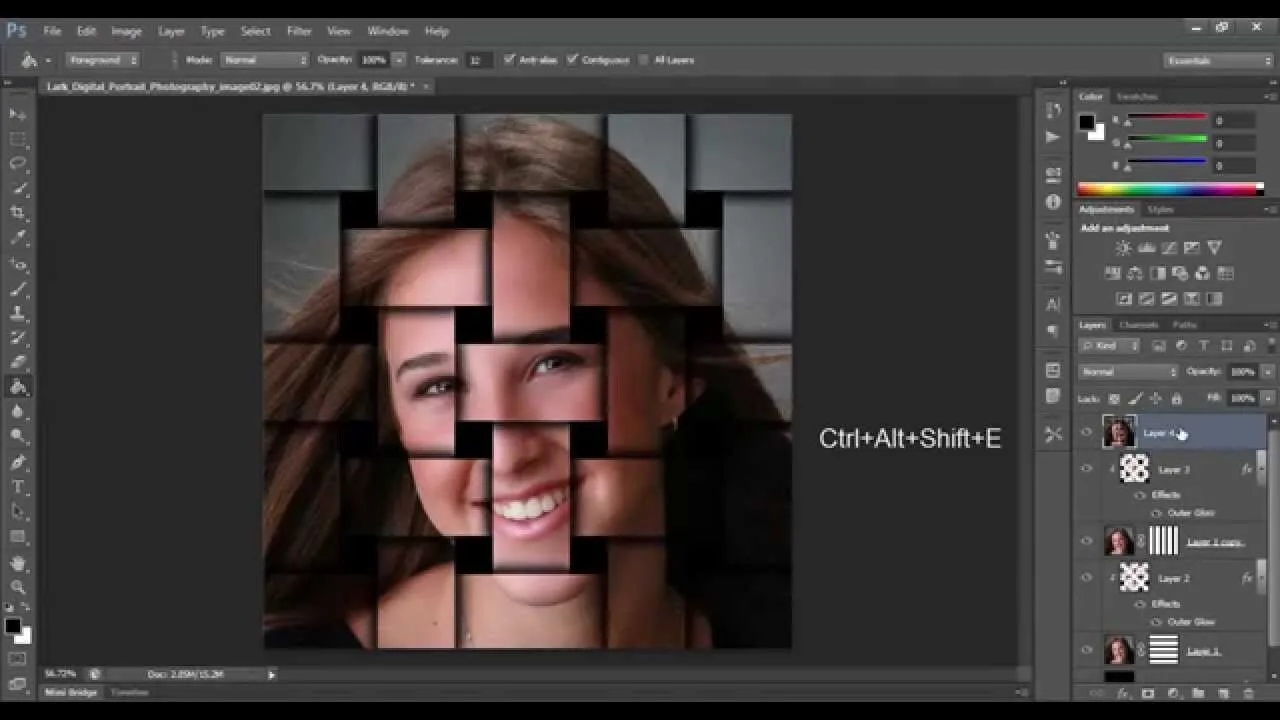Create a new group with the folder icon
Screen dimensions: 1280x720
(1198, 693)
